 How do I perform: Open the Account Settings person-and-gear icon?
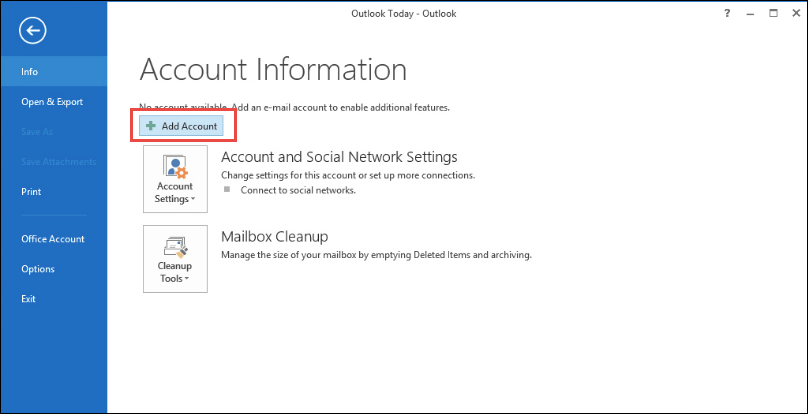175,167
